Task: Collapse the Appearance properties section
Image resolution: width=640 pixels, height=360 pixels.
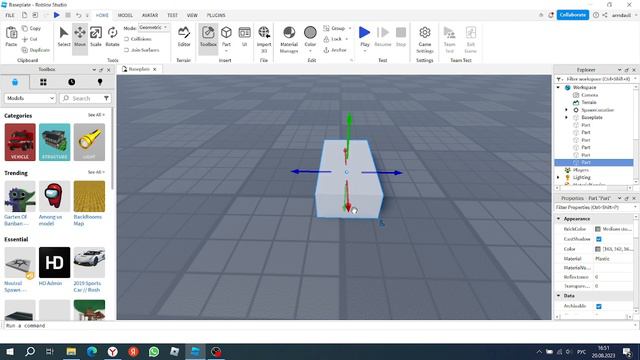Action: click(x=558, y=219)
